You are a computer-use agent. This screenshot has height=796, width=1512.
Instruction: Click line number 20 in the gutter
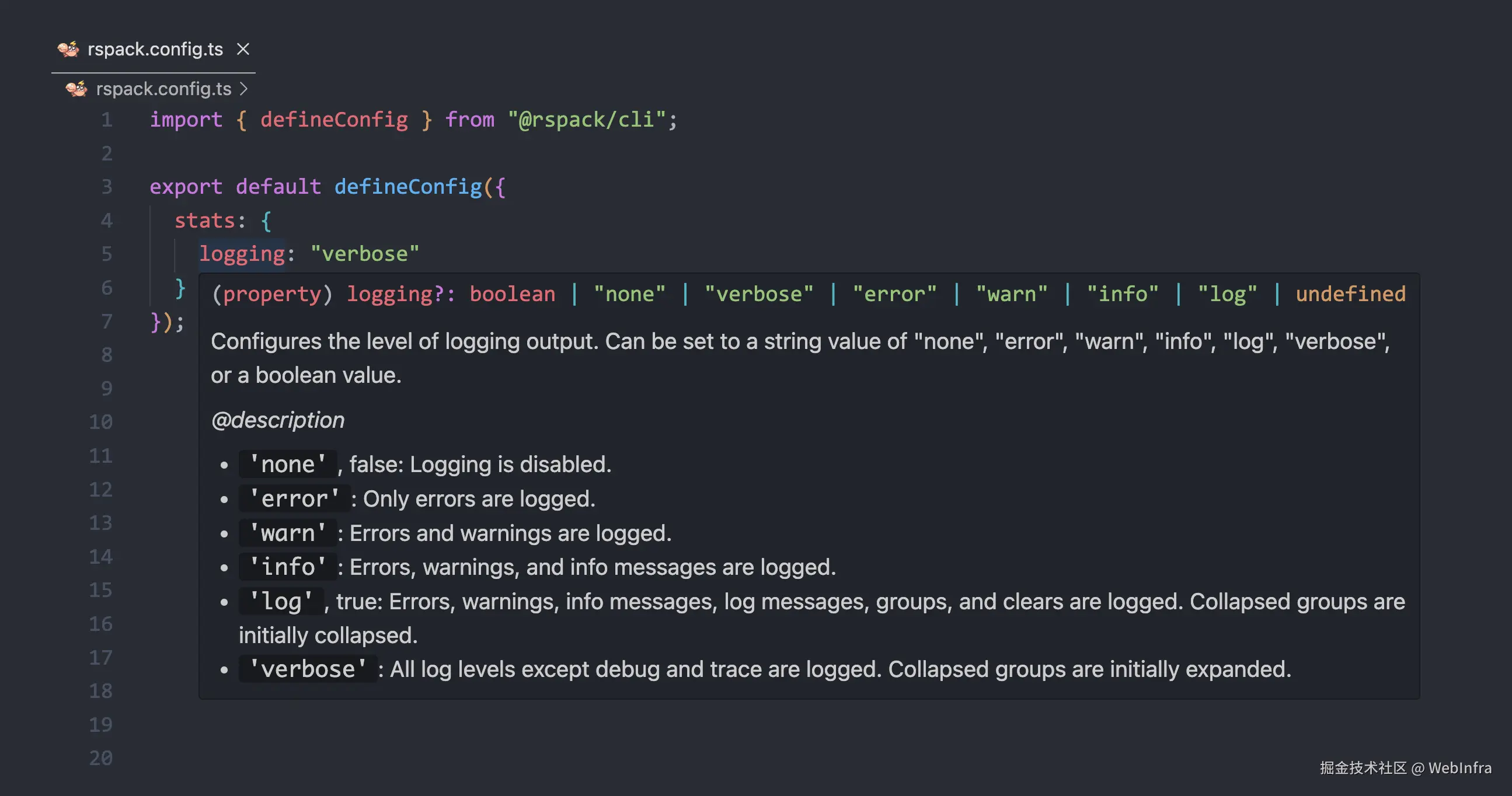click(101, 758)
